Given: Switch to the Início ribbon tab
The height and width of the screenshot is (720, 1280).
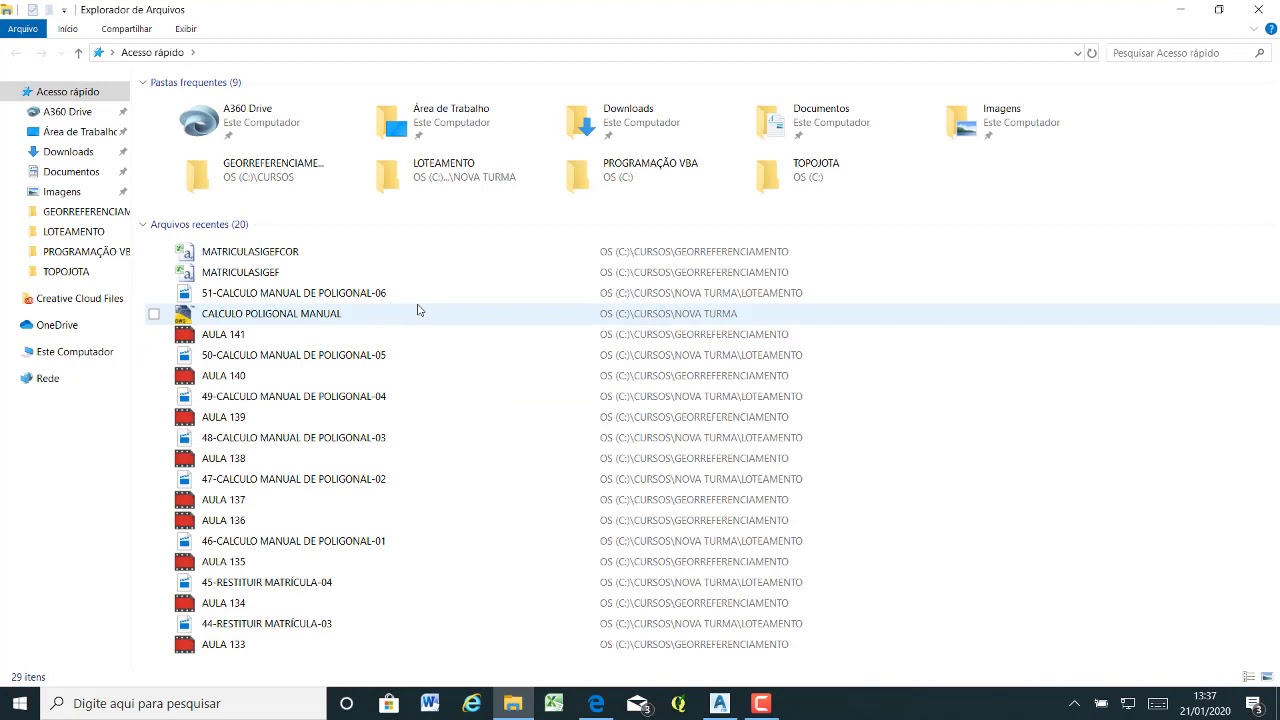Looking at the screenshot, I should pyautogui.click(x=68, y=29).
